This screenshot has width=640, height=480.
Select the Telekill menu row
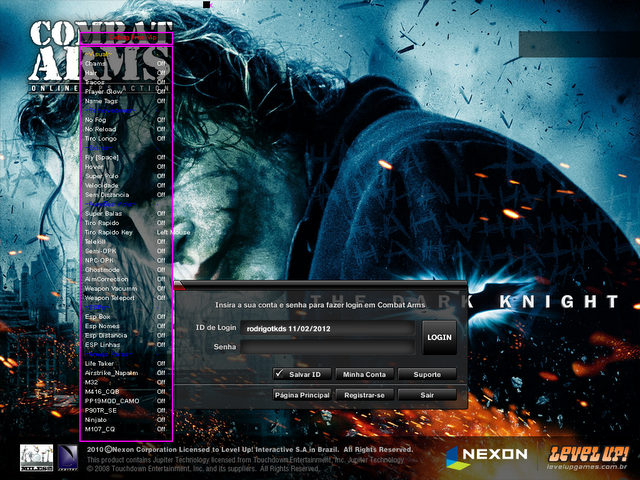[126, 242]
